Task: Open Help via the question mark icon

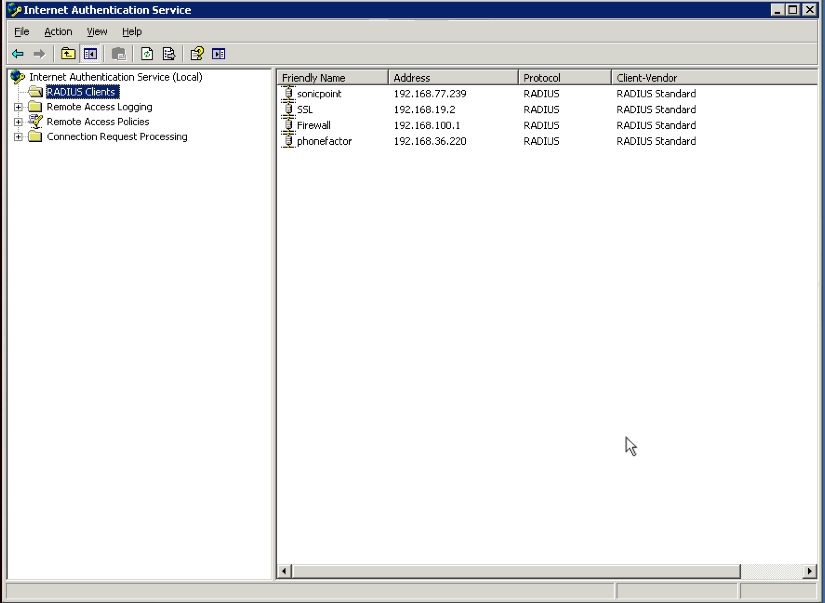Action: pyautogui.click(x=197, y=54)
